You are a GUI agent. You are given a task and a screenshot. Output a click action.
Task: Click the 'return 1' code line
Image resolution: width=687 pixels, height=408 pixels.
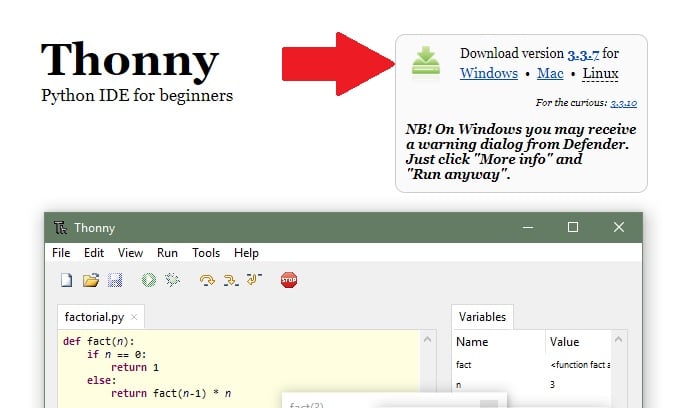click(135, 367)
